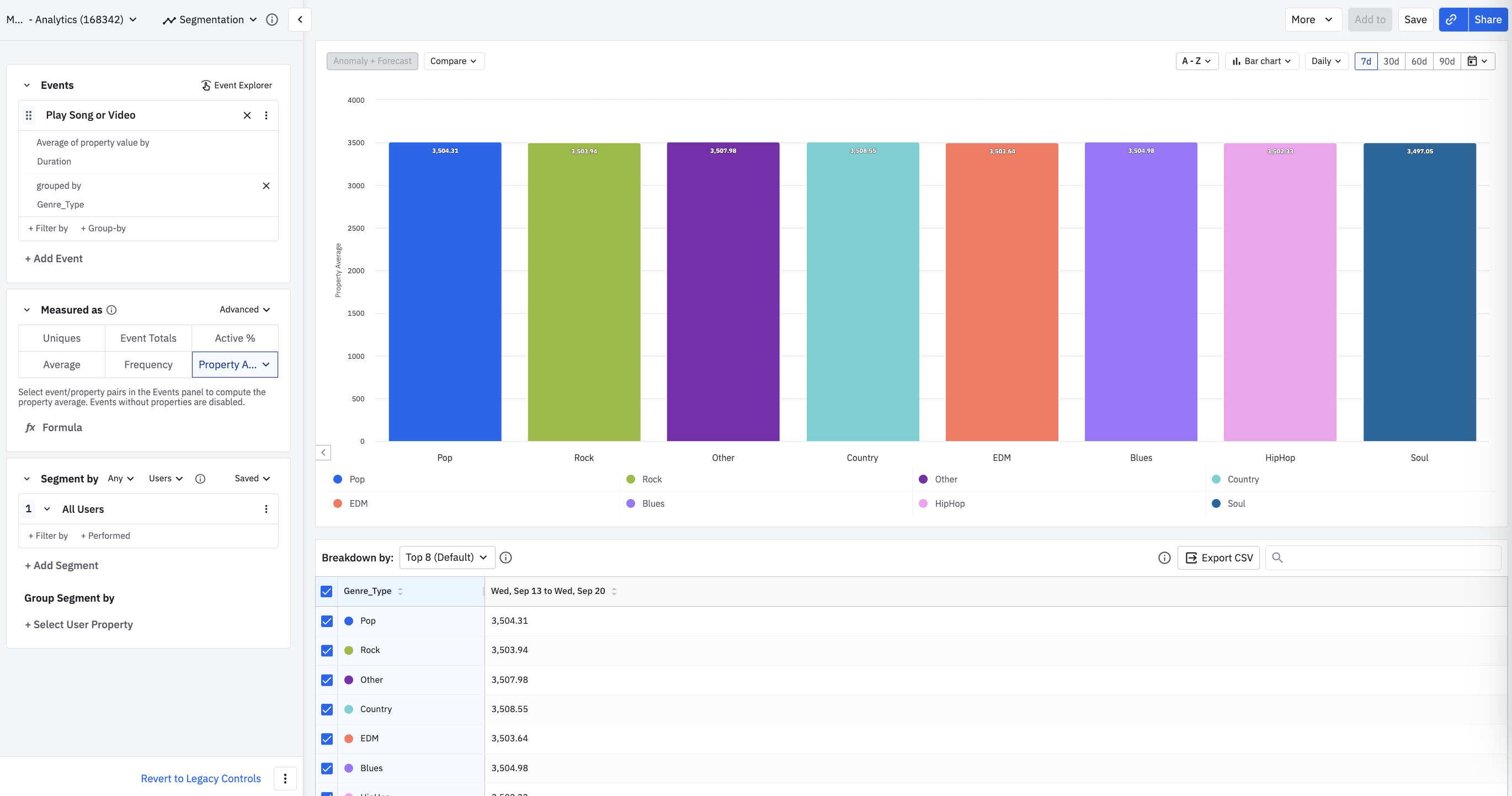Click Export CSV button
The width and height of the screenshot is (1512, 796).
[x=1218, y=558]
